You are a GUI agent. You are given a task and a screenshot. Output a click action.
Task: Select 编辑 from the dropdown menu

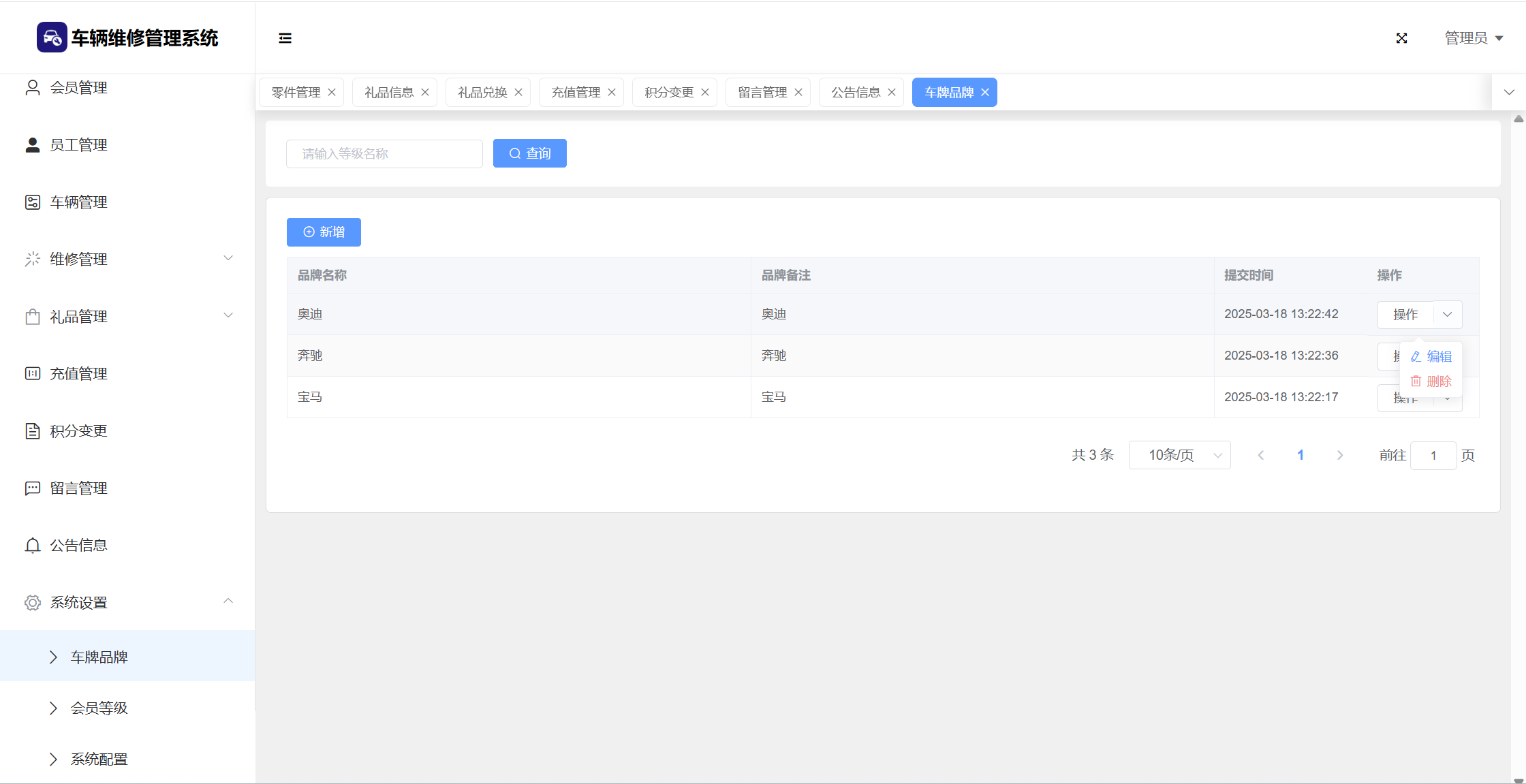click(x=1431, y=357)
